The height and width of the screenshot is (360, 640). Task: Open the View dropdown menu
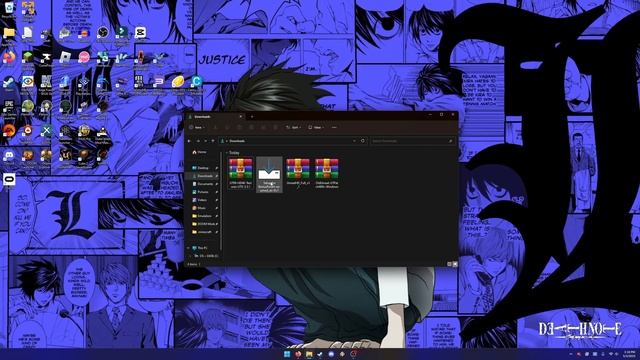click(x=316, y=127)
